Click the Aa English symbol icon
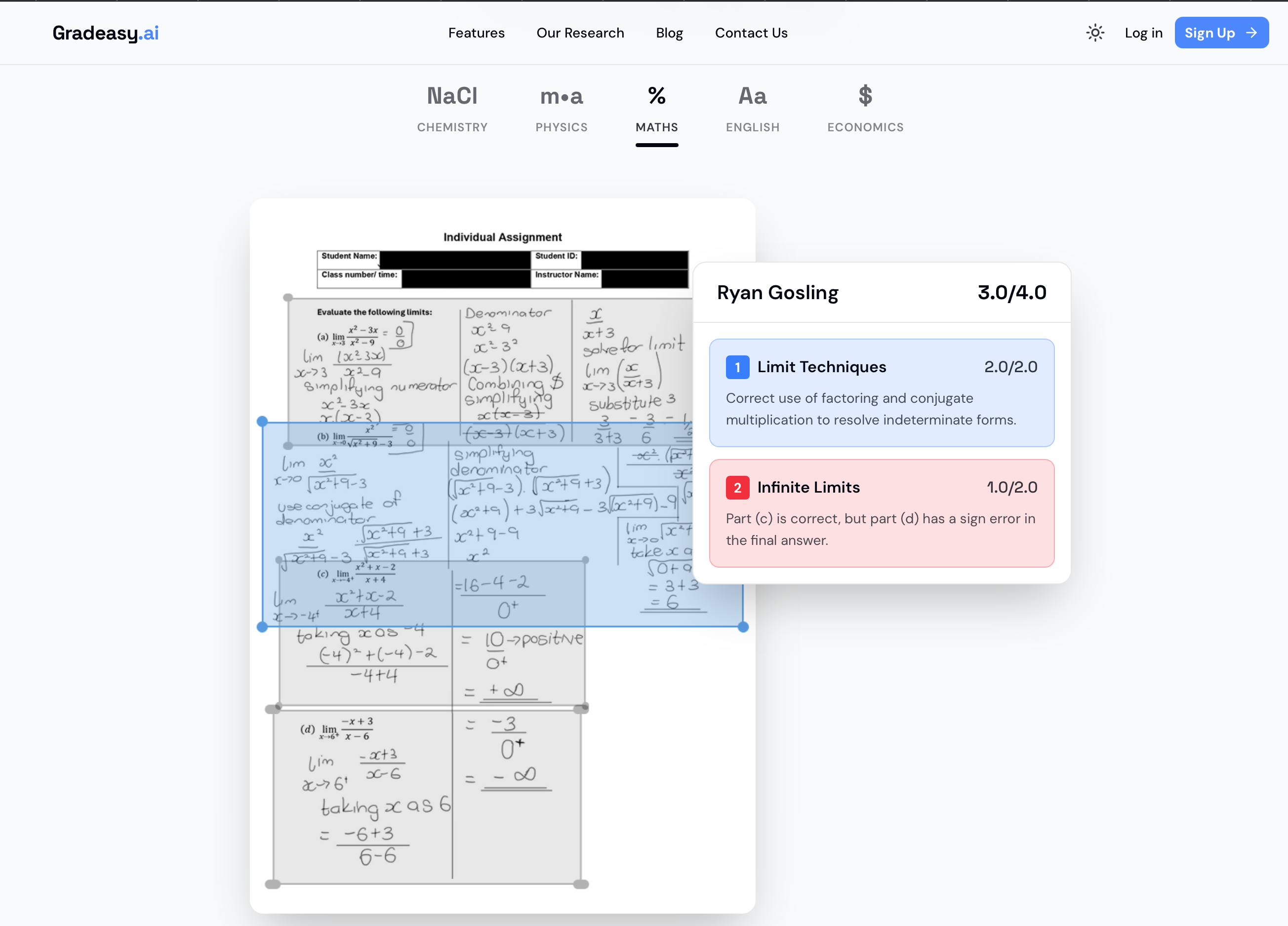 pos(753,96)
